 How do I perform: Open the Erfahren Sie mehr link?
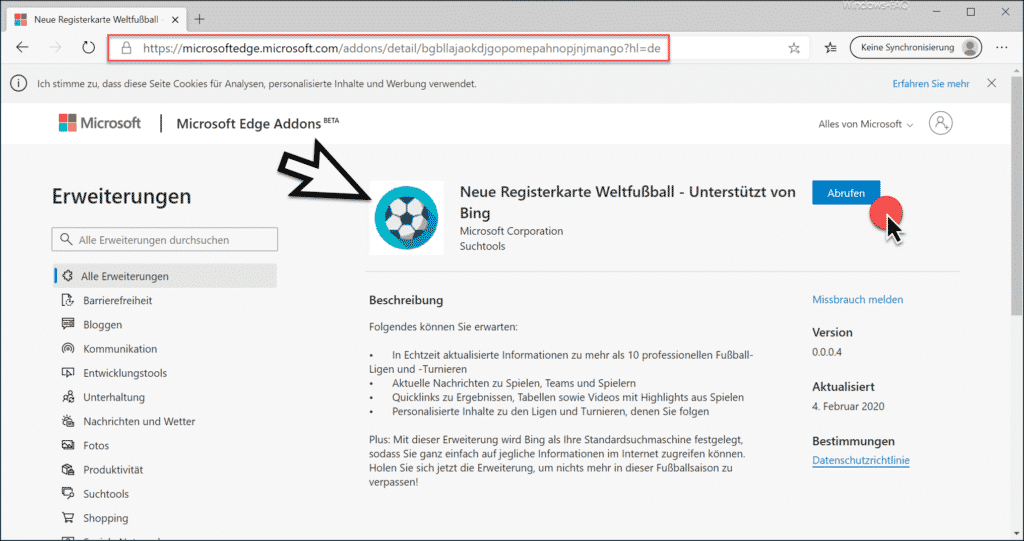[931, 84]
